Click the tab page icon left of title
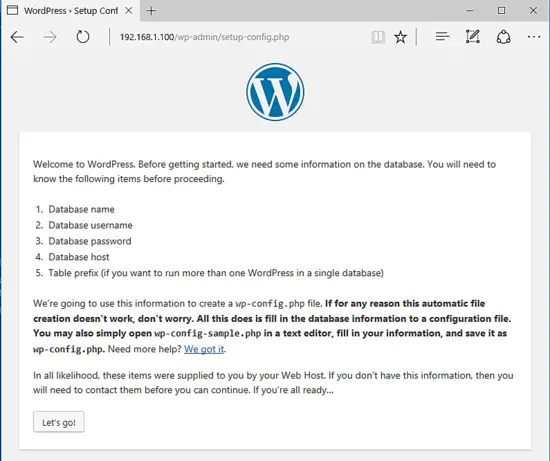Image resolution: width=550 pixels, height=461 pixels. pyautogui.click(x=13, y=10)
